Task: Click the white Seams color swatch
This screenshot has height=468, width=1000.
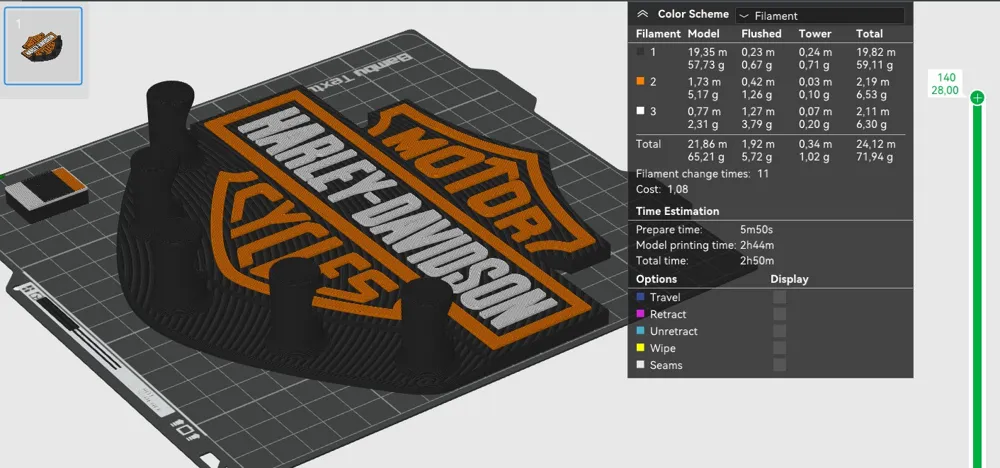Action: tap(640, 365)
